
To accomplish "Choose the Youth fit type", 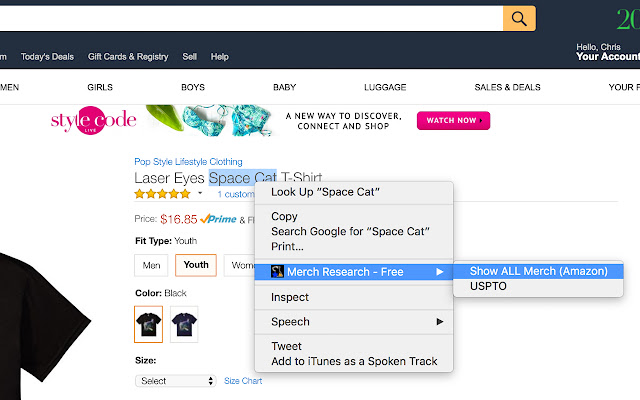I will (196, 265).
